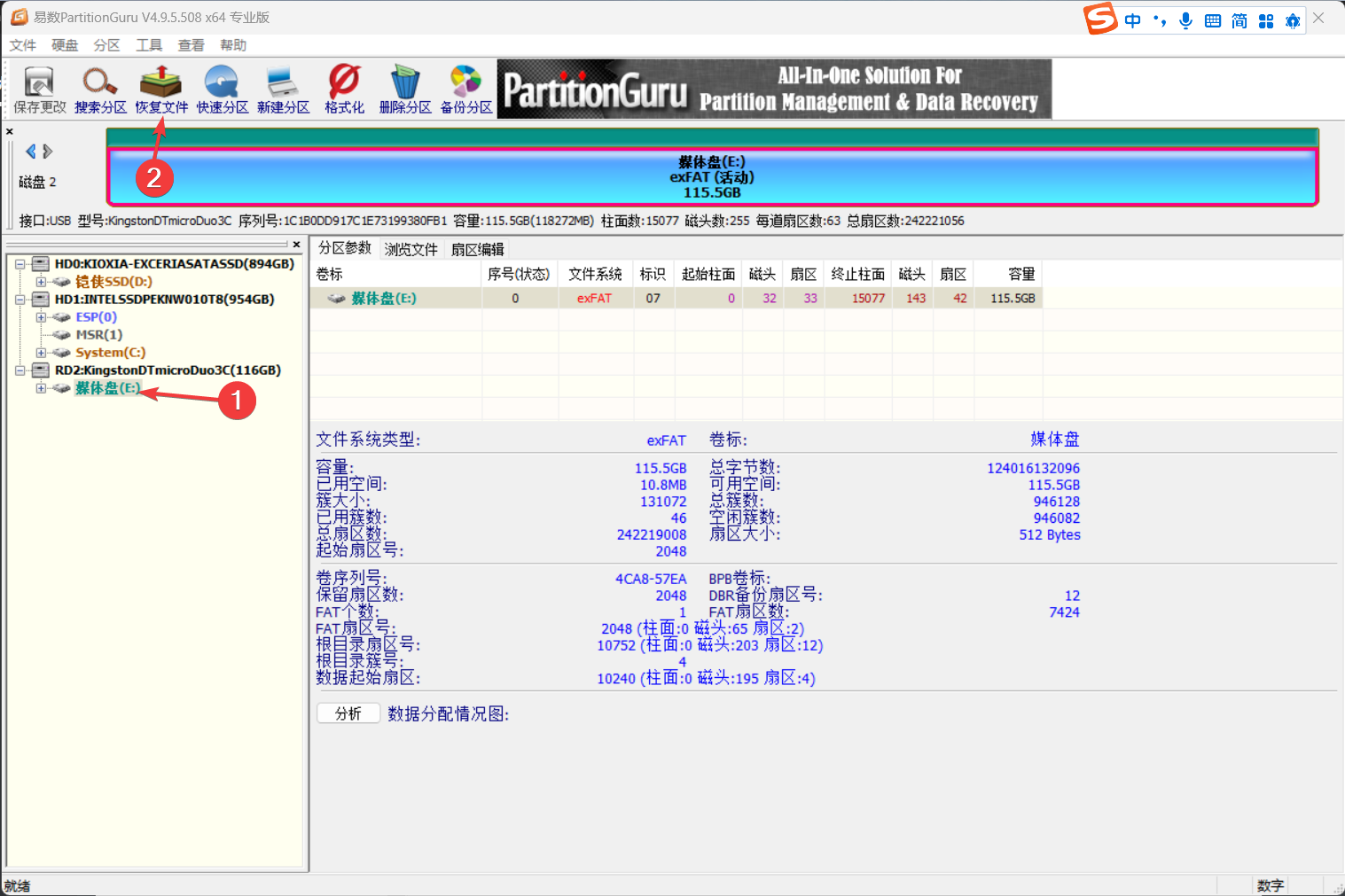Open the 分区 menu
The image size is (1345, 896).
pyautogui.click(x=106, y=45)
